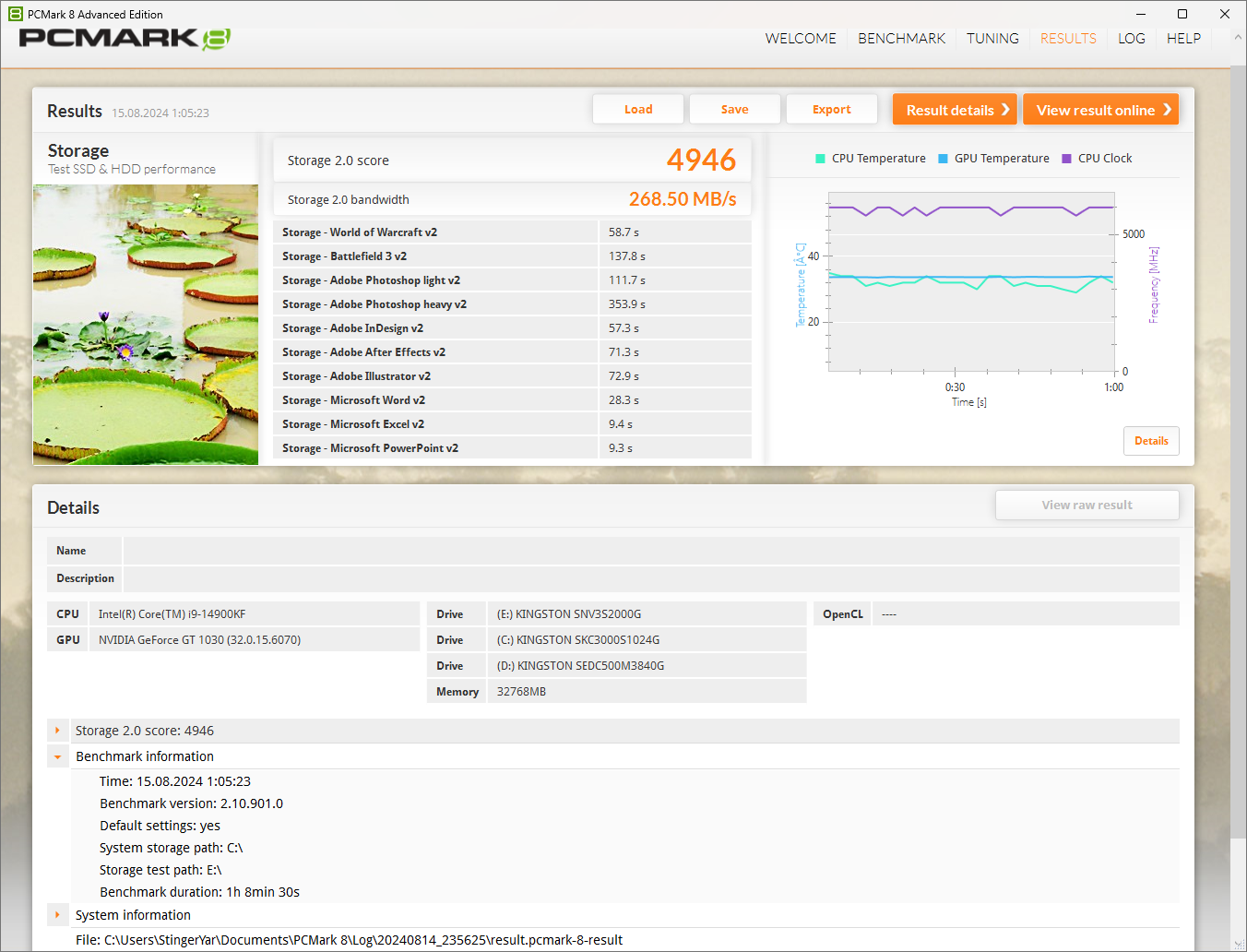
Task: Click the Photoshop heavy time 353.9 s
Action: coord(627,304)
